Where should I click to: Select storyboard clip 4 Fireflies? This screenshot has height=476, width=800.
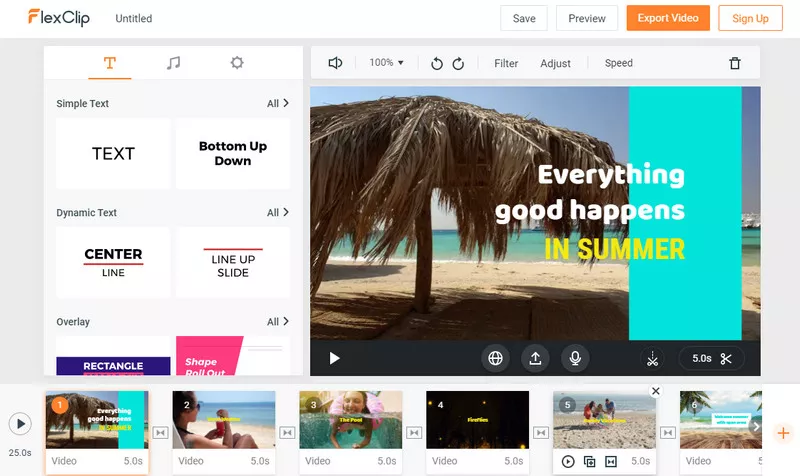pos(478,420)
